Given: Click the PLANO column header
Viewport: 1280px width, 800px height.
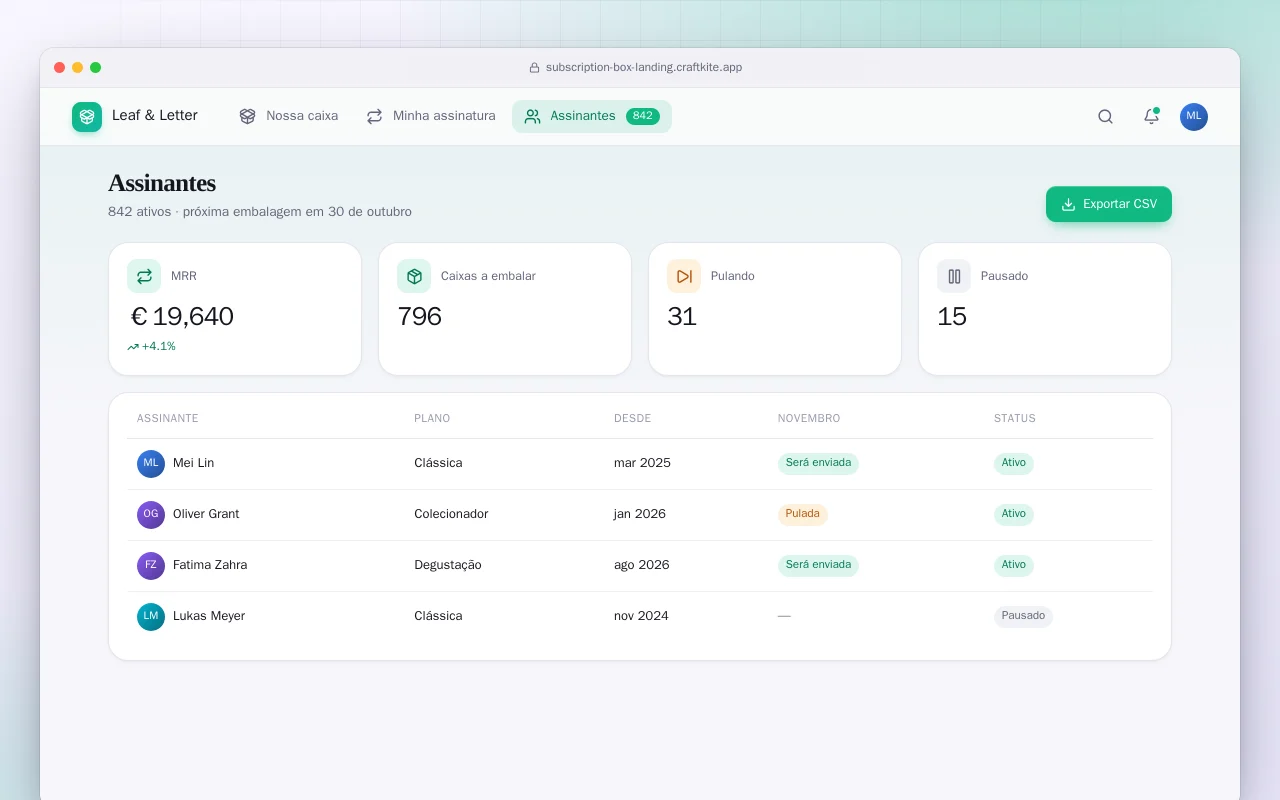Looking at the screenshot, I should coord(432,418).
